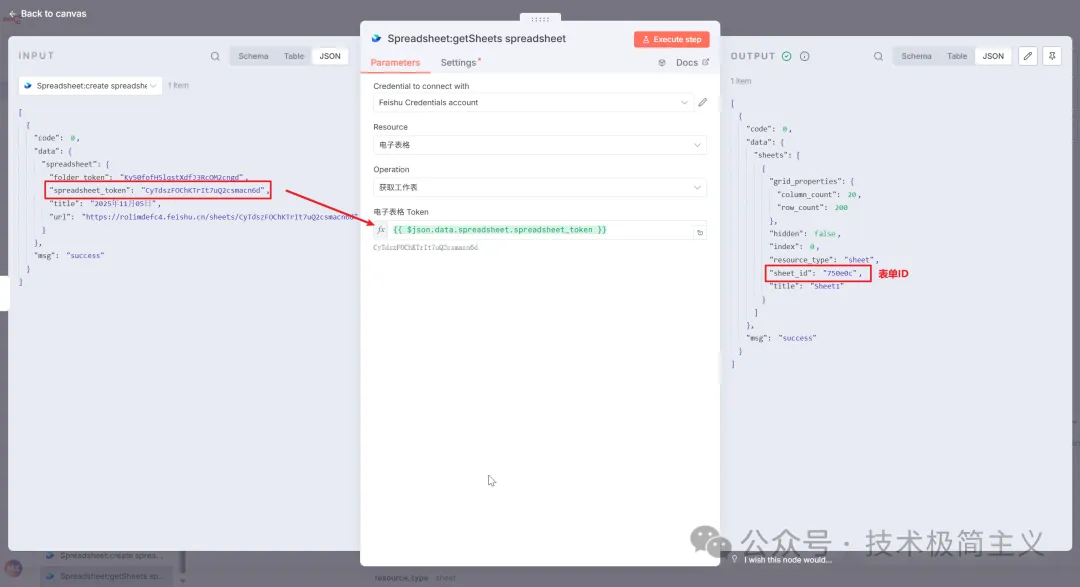The height and width of the screenshot is (587, 1080).
Task: Switch OUTPUT panel to Table view
Action: [x=957, y=56]
